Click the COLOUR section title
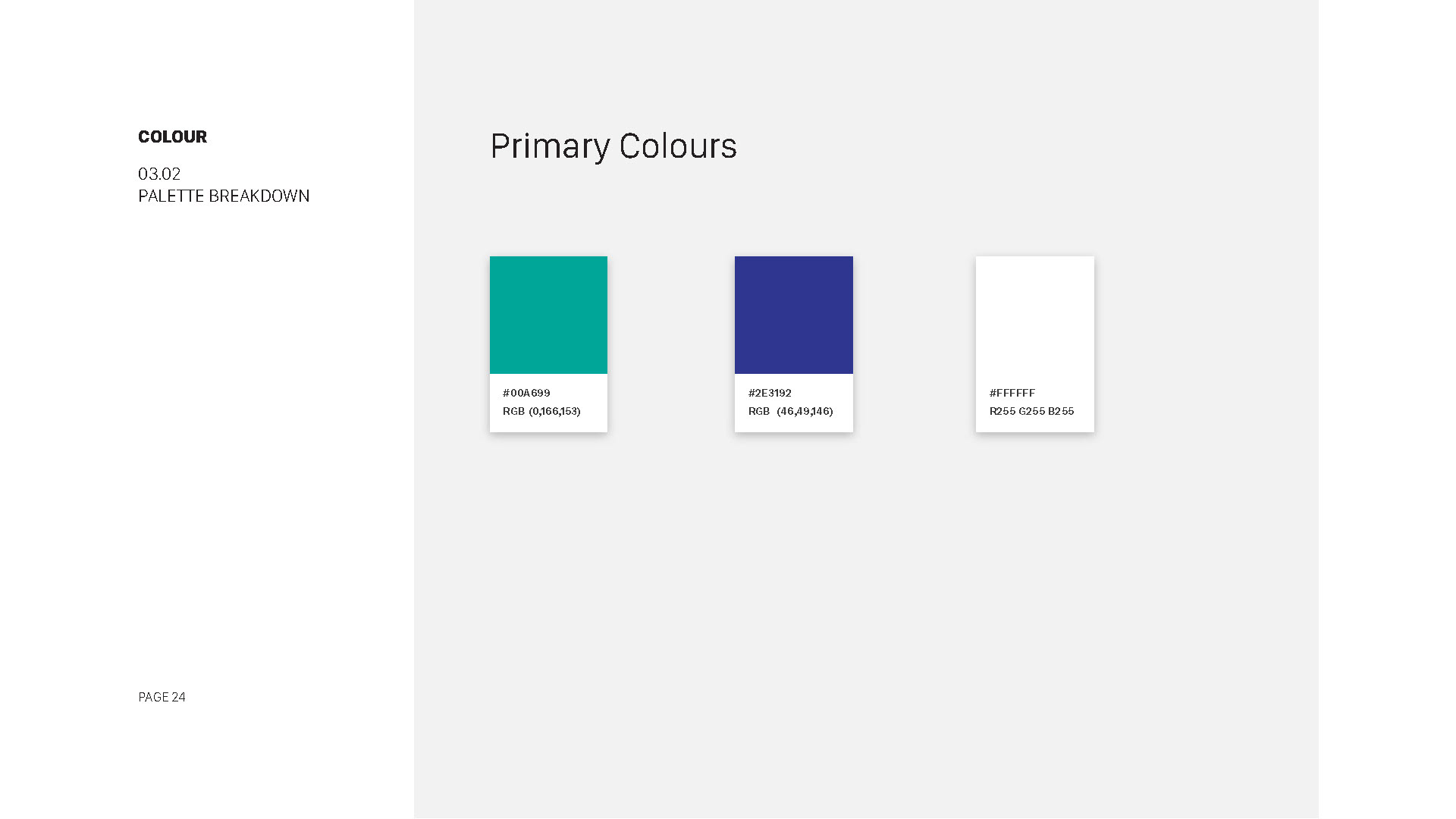The height and width of the screenshot is (819, 1456). click(x=172, y=136)
